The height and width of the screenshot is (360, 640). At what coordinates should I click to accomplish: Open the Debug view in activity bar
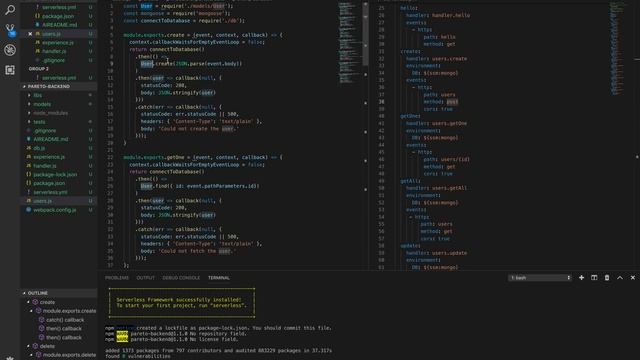[x=10, y=50]
